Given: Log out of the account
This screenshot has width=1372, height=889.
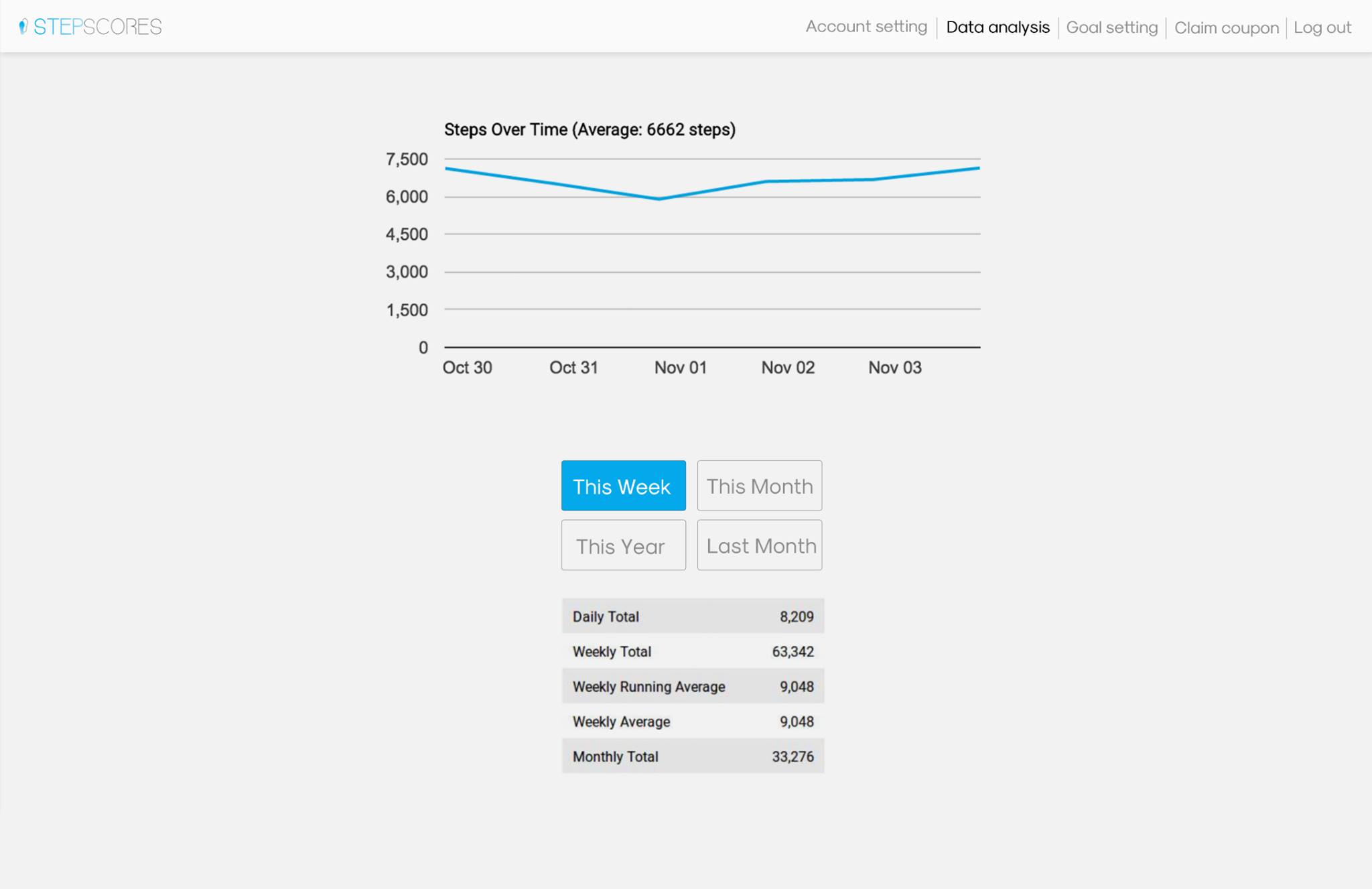Looking at the screenshot, I should coord(1322,28).
